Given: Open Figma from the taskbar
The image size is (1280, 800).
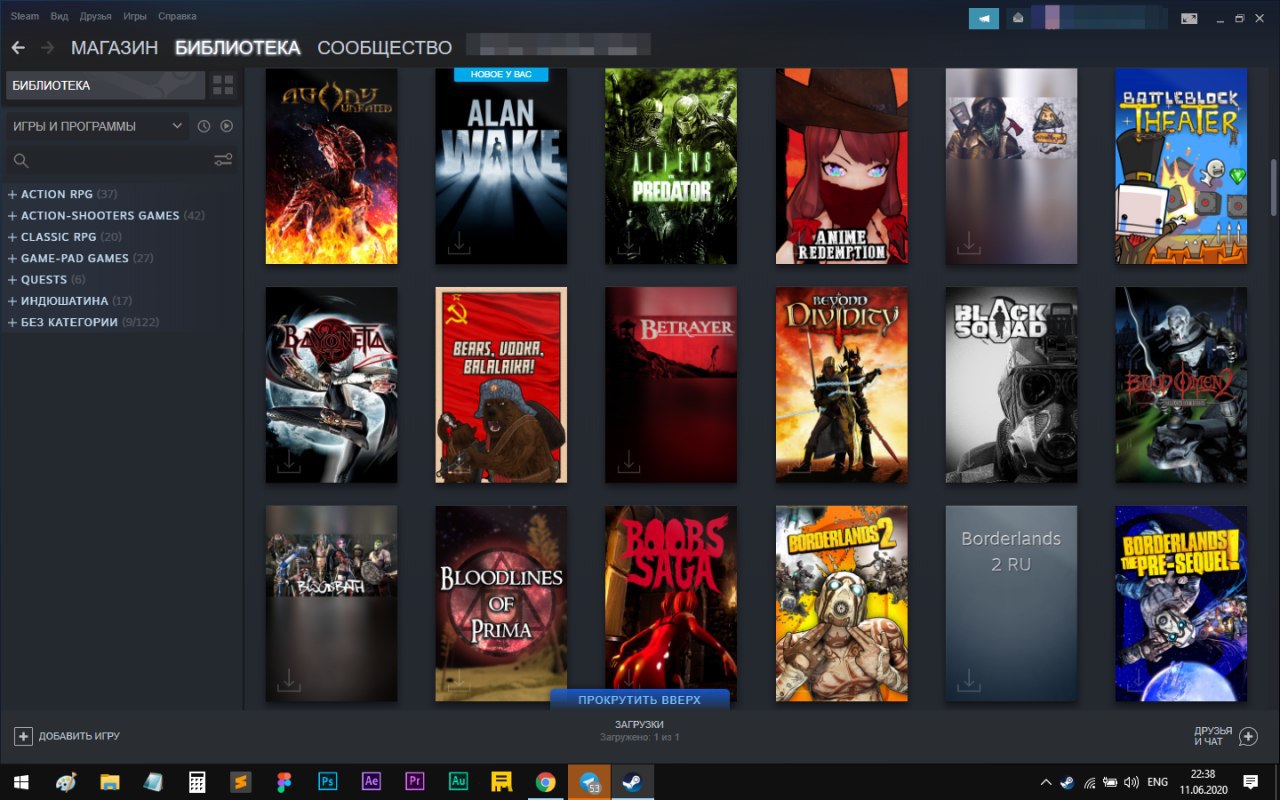Looking at the screenshot, I should coord(284,781).
